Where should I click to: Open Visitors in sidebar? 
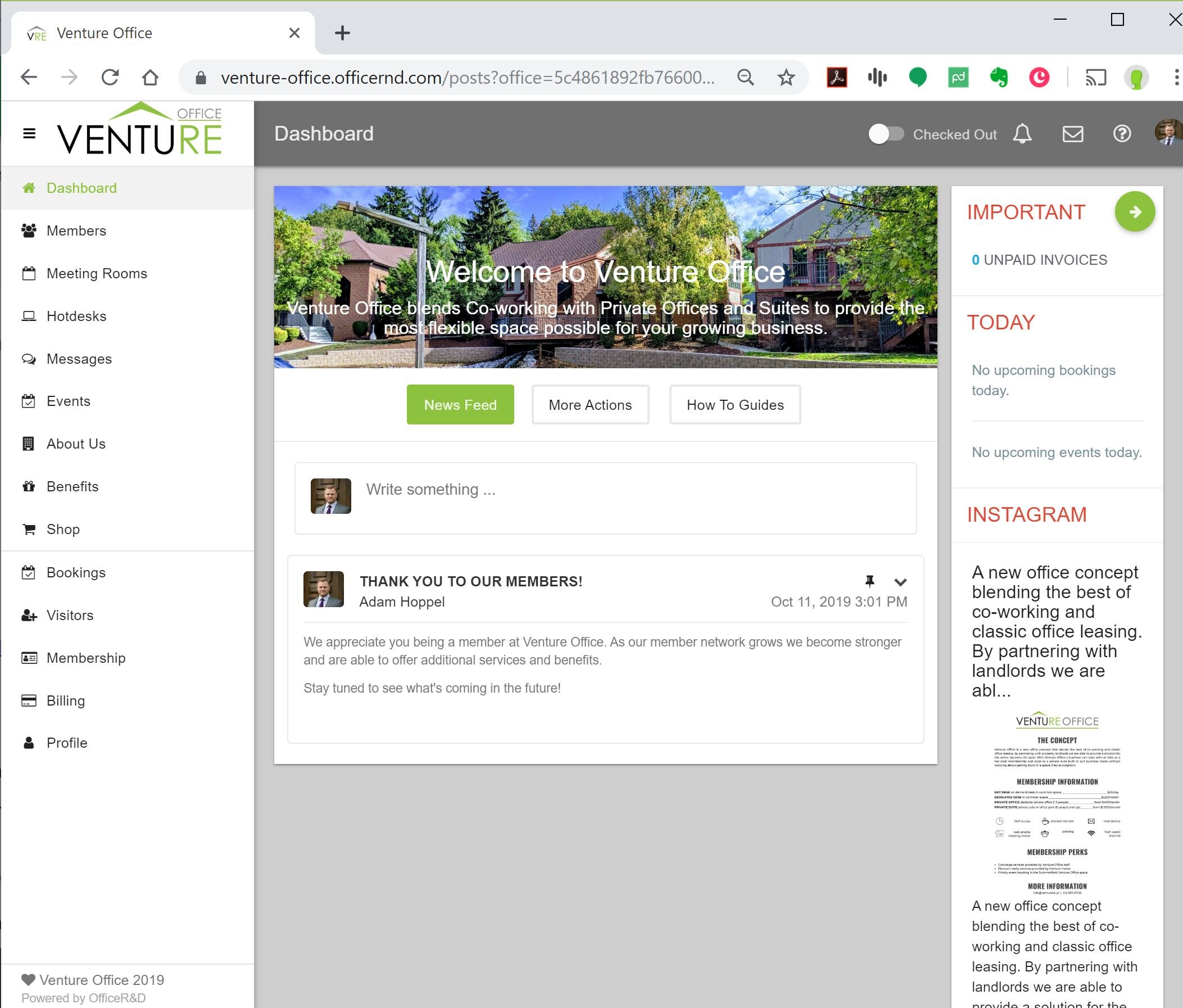[x=128, y=616]
